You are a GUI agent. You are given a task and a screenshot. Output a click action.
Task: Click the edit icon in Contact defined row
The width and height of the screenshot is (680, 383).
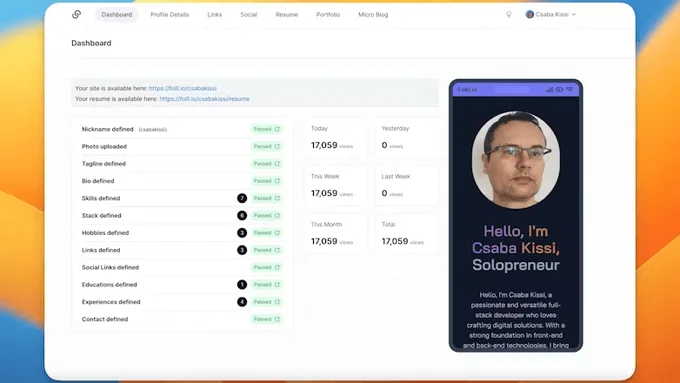tap(278, 319)
